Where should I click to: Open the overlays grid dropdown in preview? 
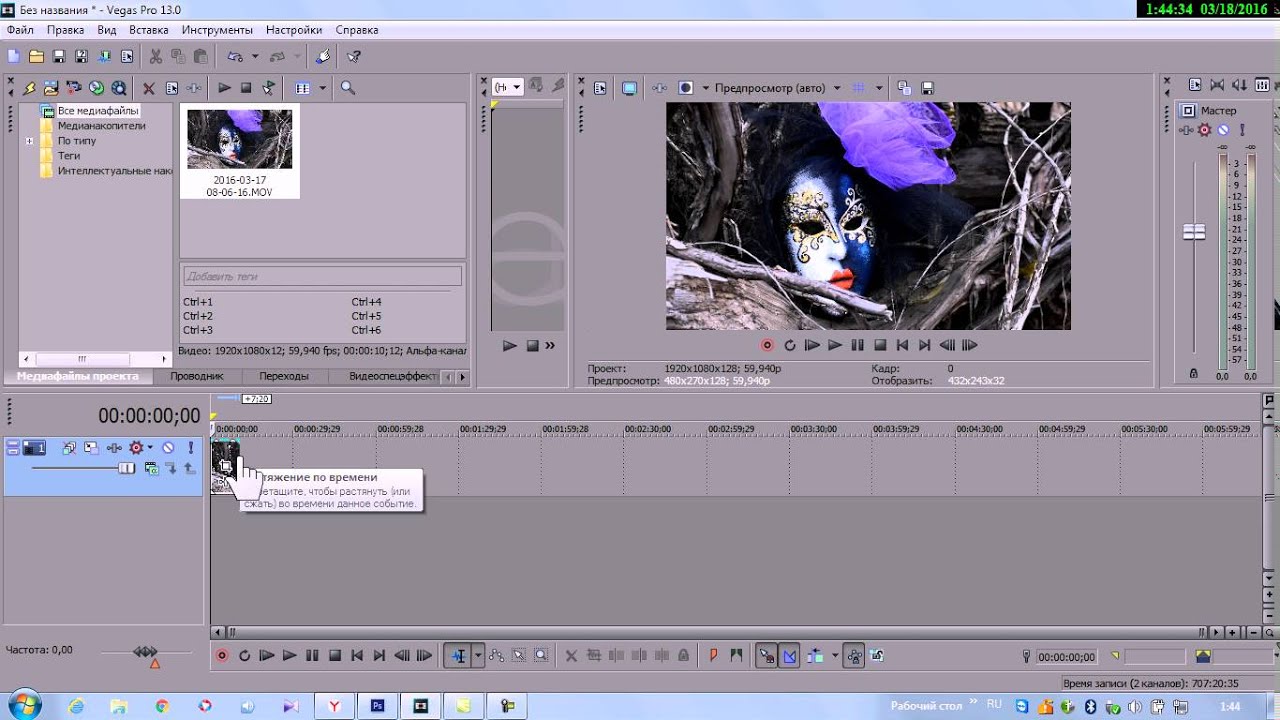pos(879,88)
